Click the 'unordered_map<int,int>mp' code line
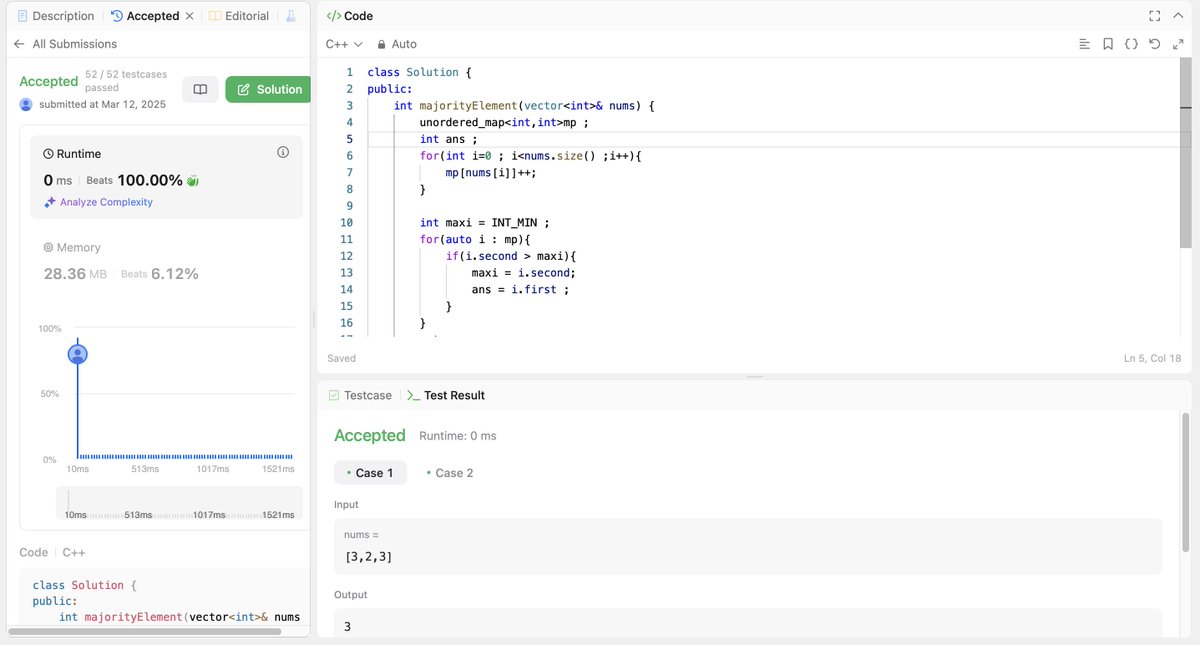The height and width of the screenshot is (645, 1200). click(503, 122)
